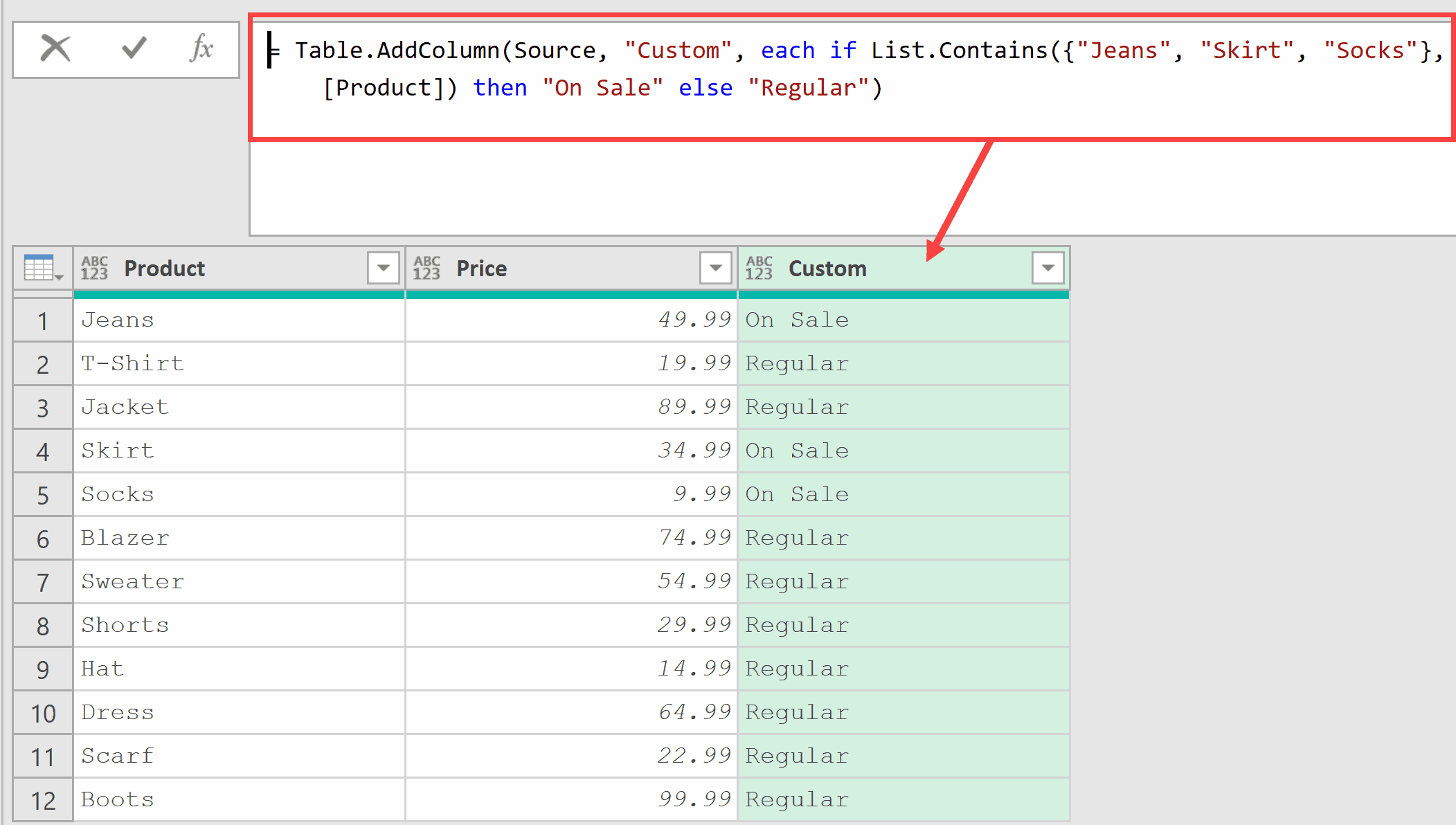
Task: Cancel the formula edit with the X icon
Action: (x=55, y=48)
